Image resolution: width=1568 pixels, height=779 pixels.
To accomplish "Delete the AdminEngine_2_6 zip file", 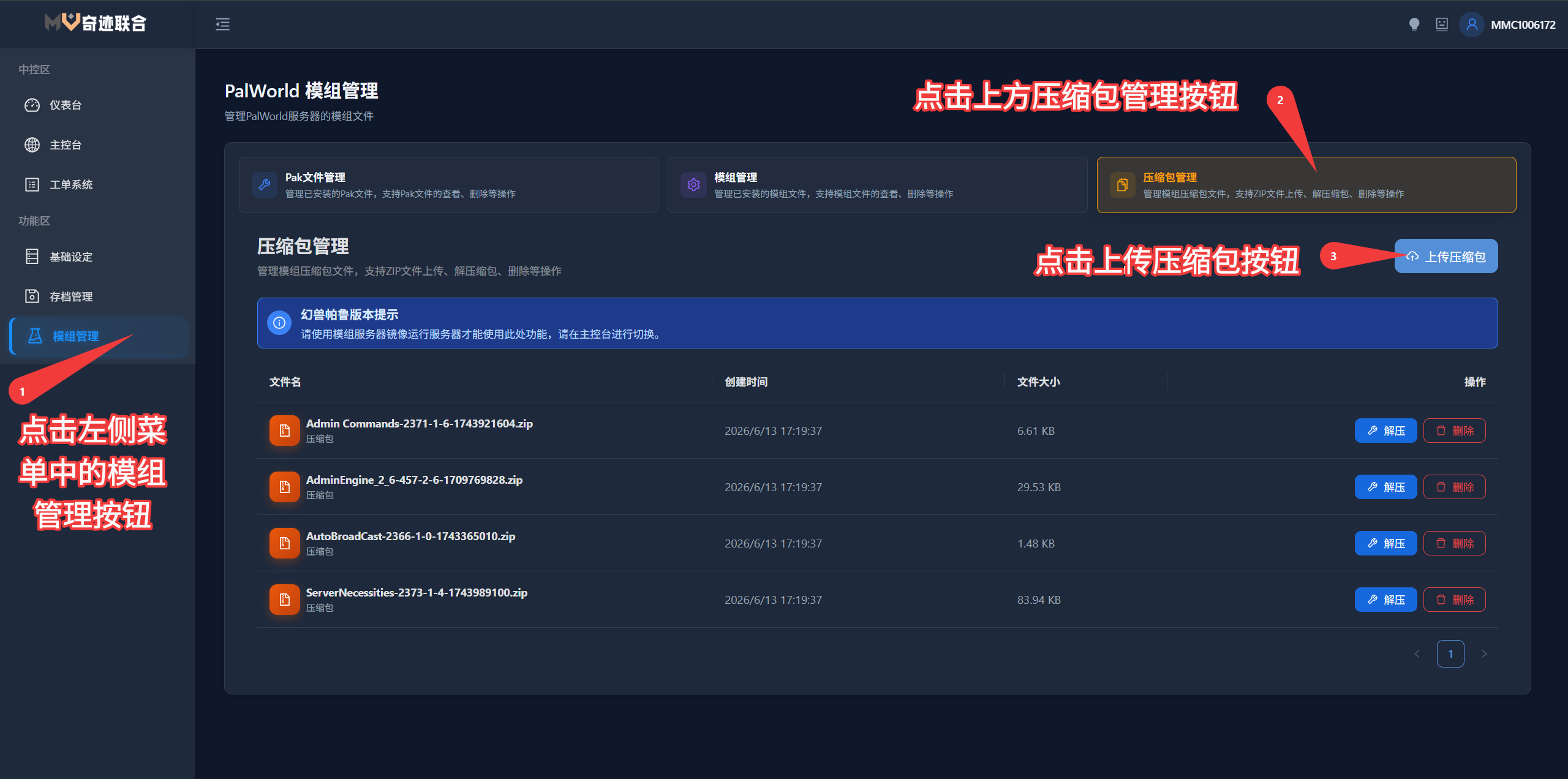I will [1454, 487].
